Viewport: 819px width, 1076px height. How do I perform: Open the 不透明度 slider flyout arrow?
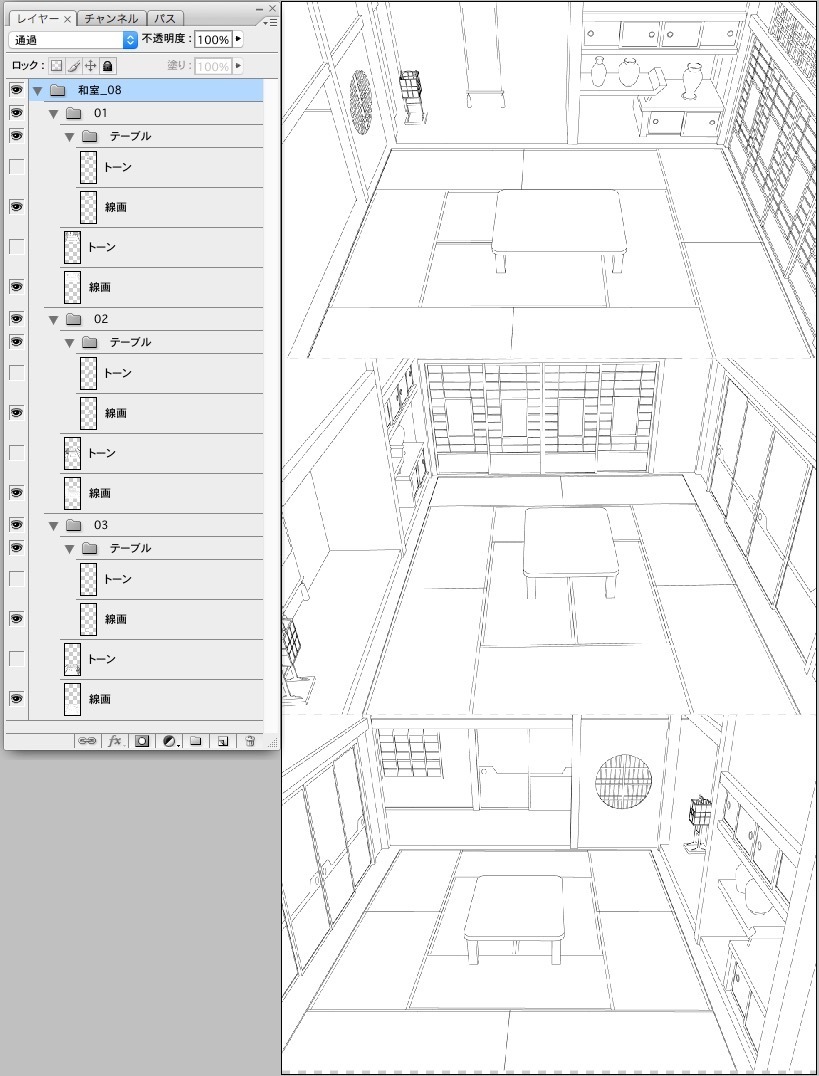(237, 40)
